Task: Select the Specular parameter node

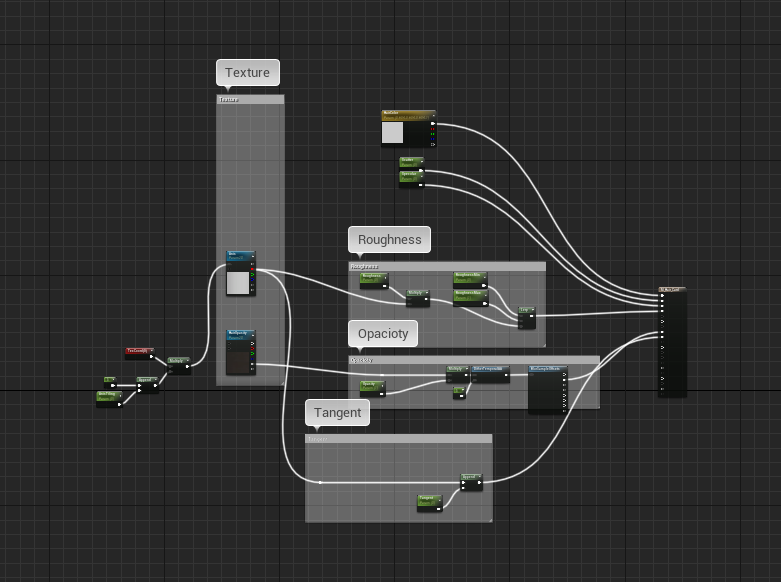Action: (x=410, y=176)
